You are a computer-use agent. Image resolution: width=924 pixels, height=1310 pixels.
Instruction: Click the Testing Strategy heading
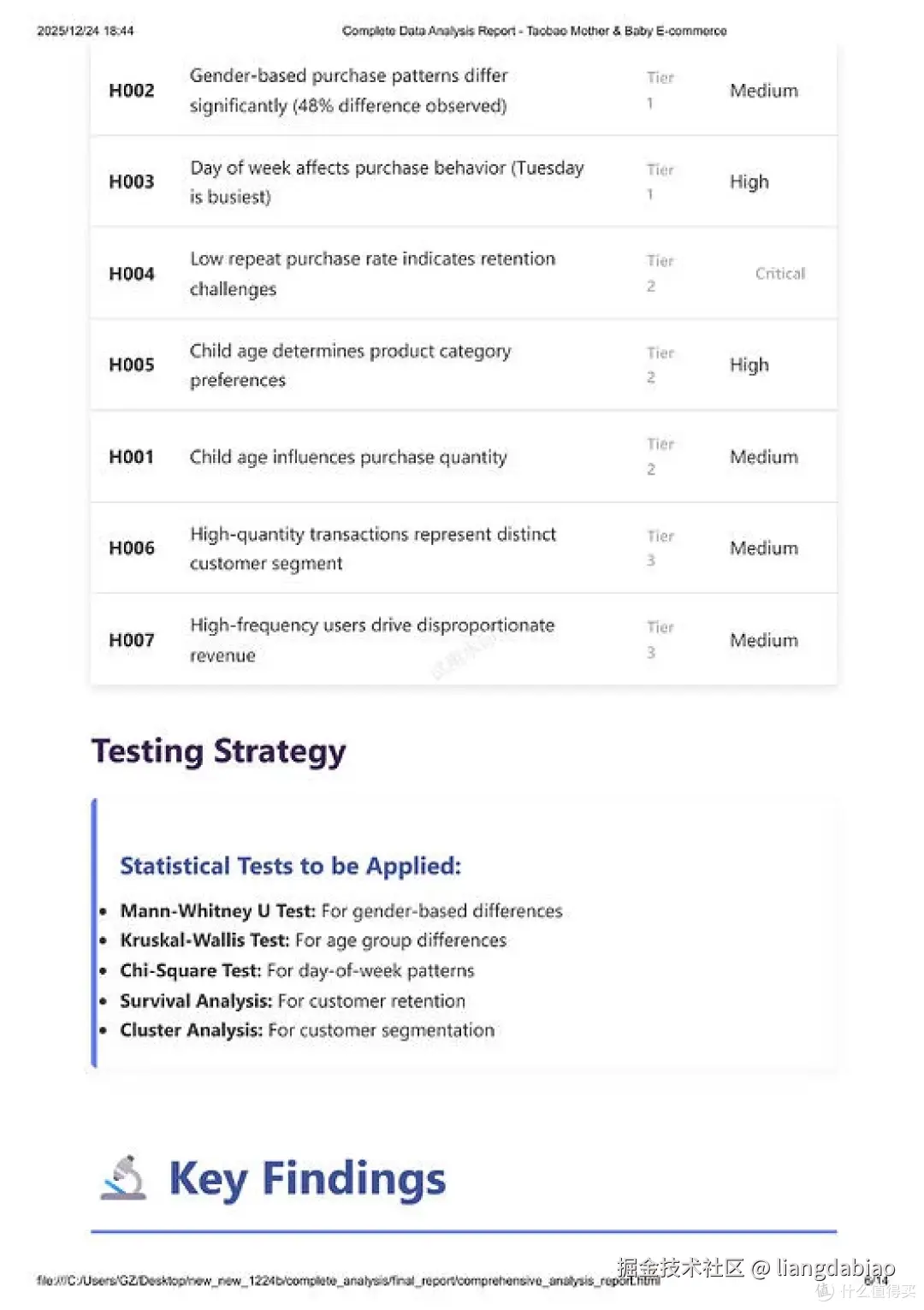click(x=219, y=751)
